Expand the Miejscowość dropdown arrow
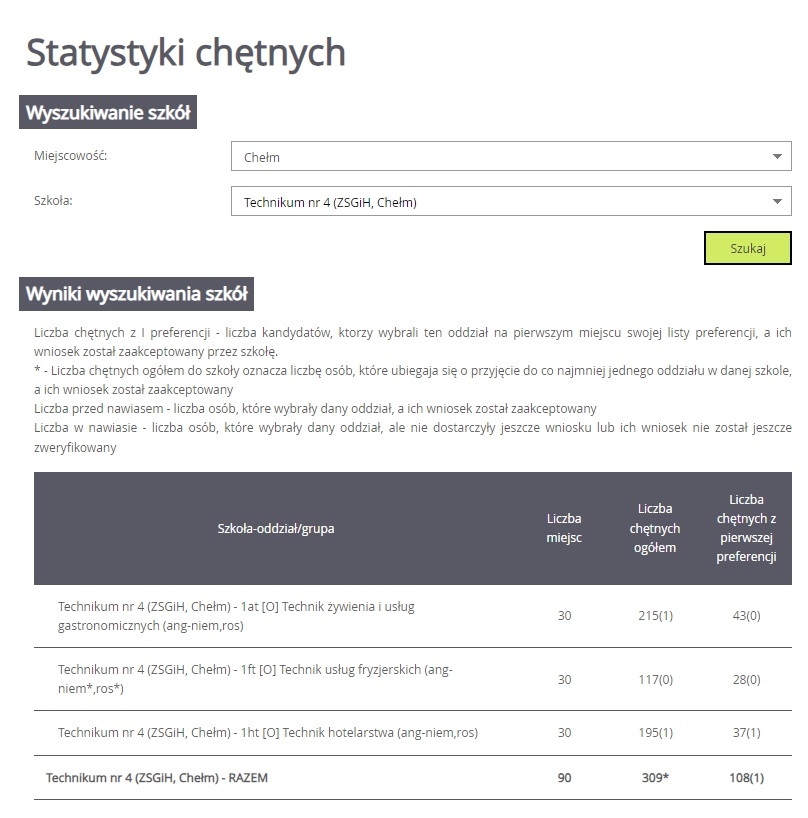808x818 pixels. point(777,157)
